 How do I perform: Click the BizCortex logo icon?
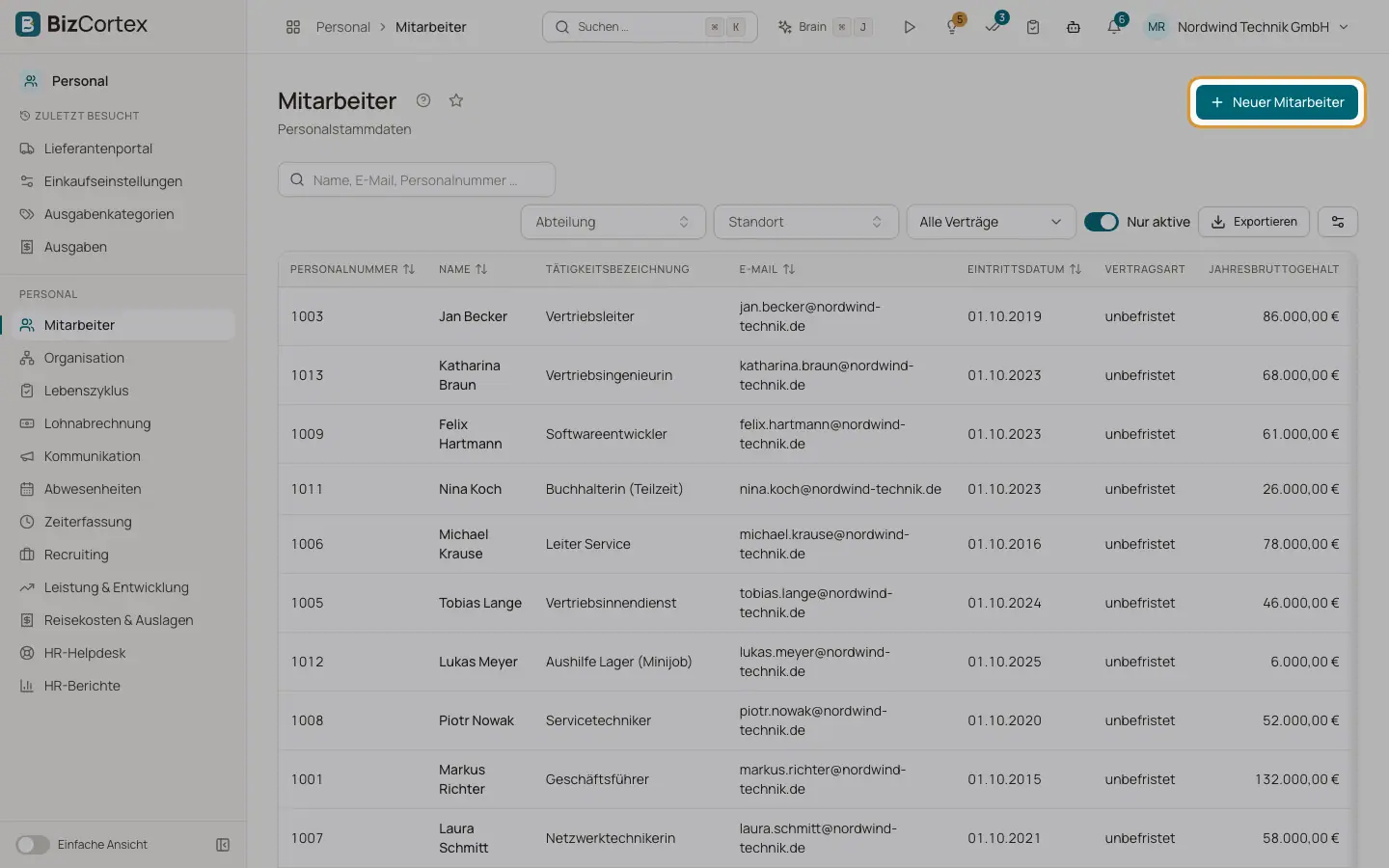tap(28, 24)
